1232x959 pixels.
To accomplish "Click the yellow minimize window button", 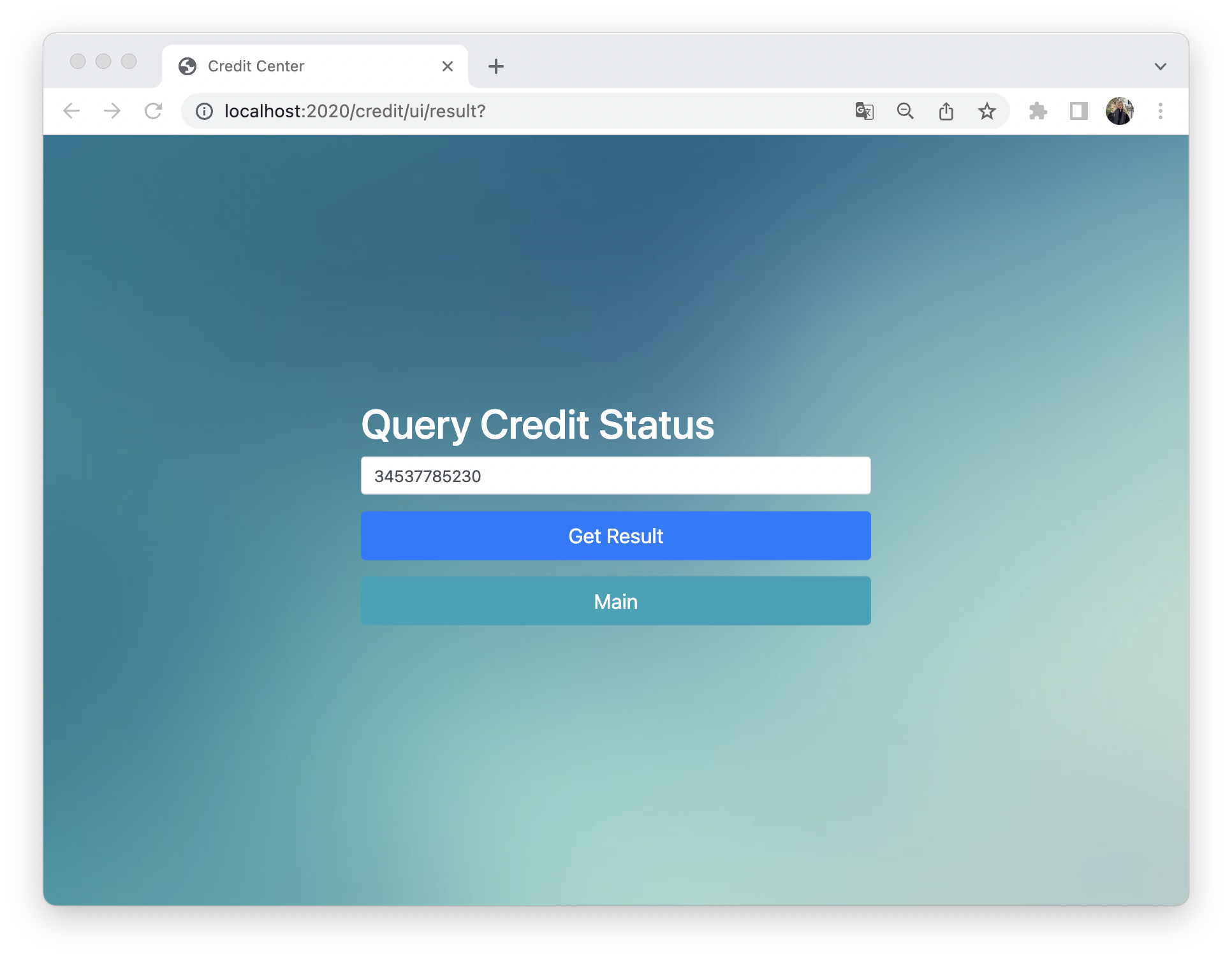I will pos(103,61).
